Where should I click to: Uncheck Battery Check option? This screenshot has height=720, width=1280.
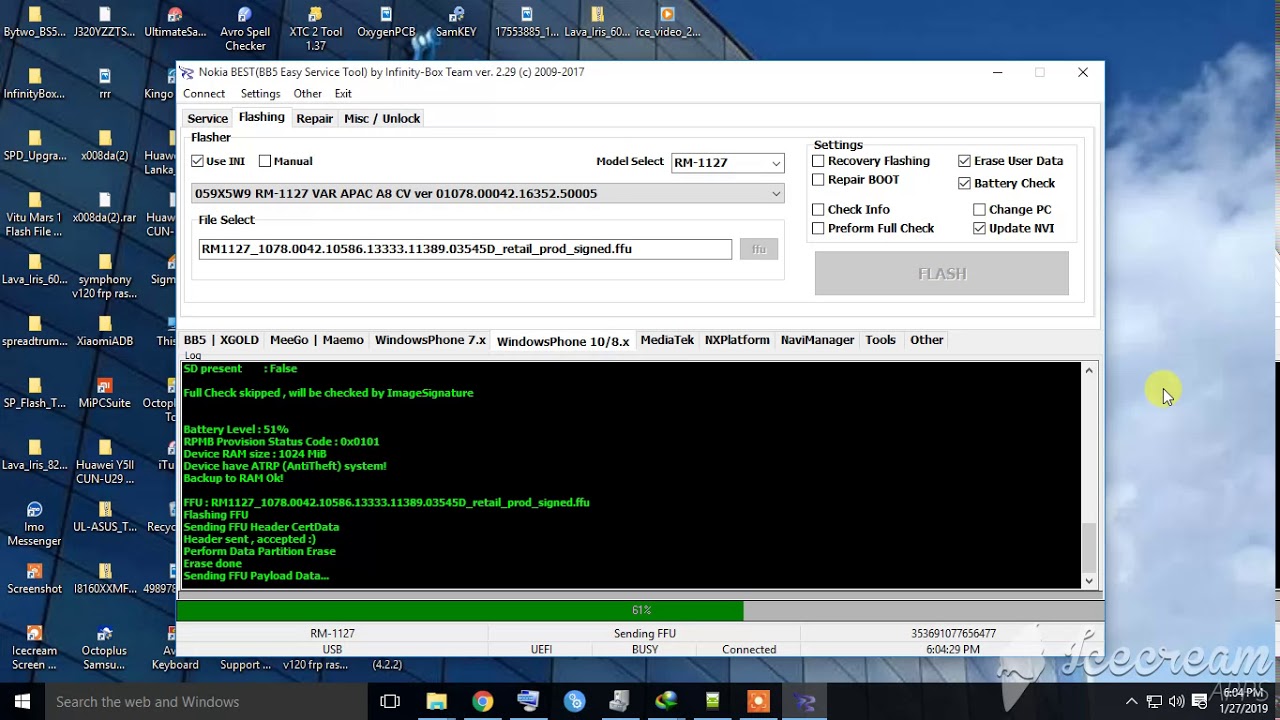coord(964,183)
